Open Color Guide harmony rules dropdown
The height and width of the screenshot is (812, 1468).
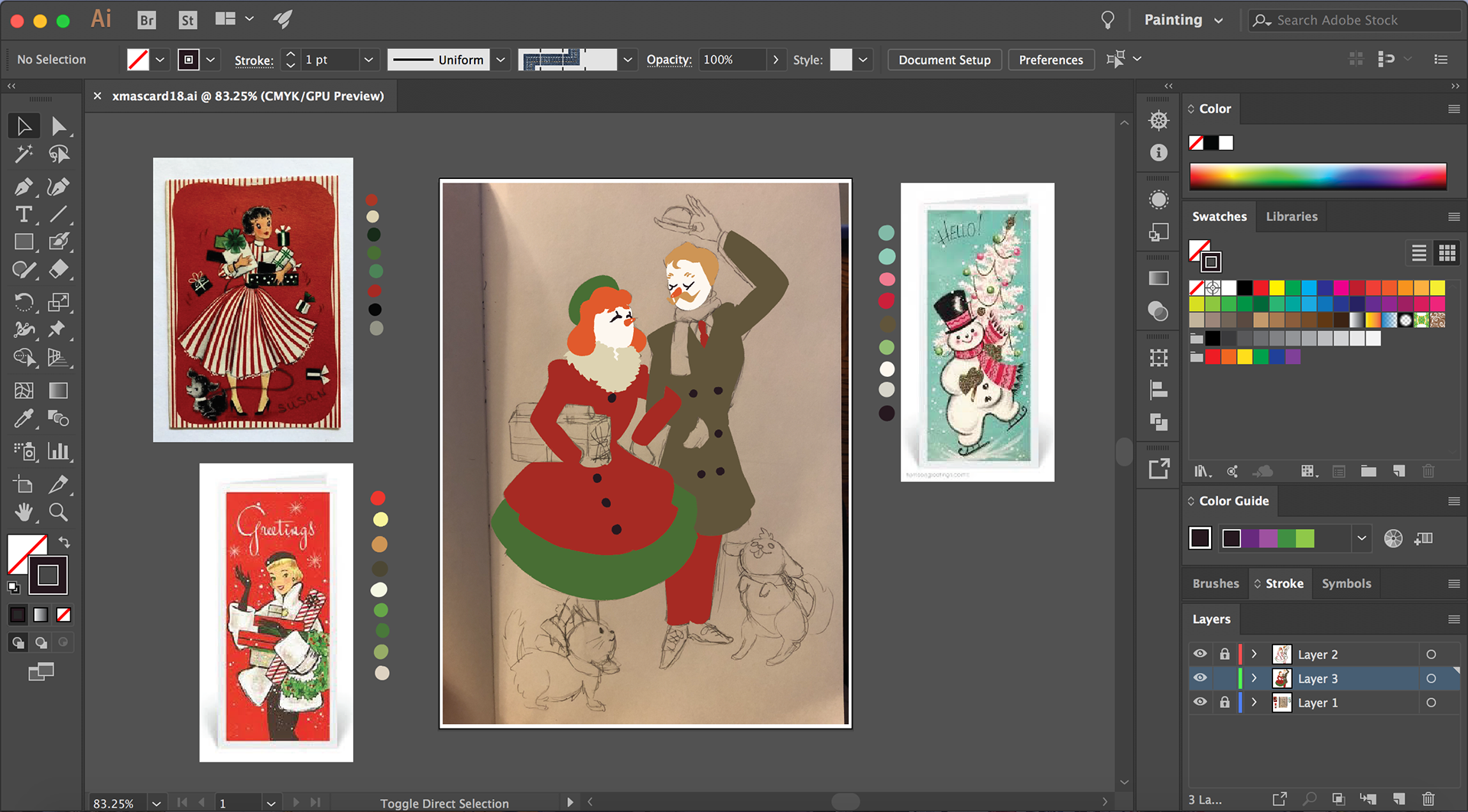1362,538
